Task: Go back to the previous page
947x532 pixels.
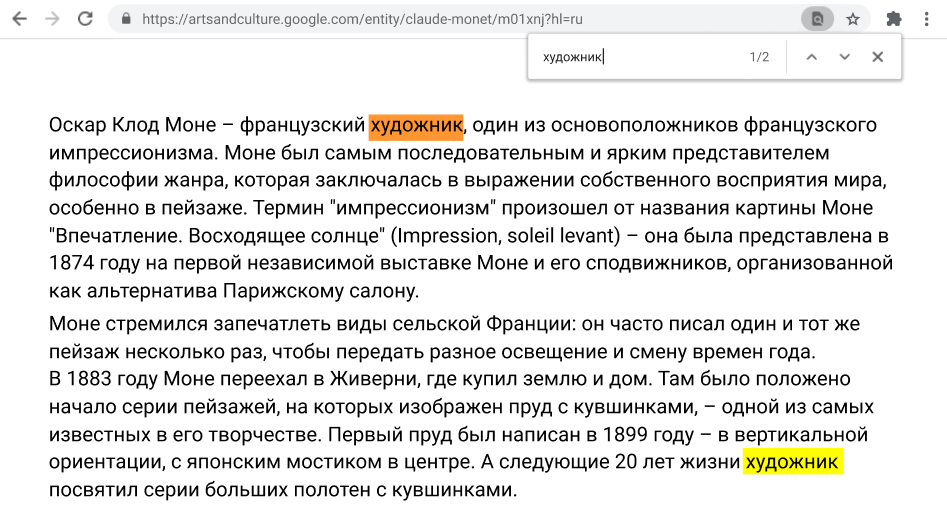Action: point(19,19)
